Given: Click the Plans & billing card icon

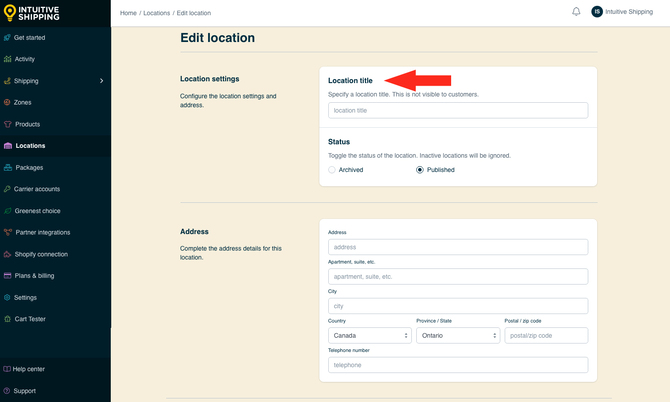Looking at the screenshot, I should (x=8, y=276).
